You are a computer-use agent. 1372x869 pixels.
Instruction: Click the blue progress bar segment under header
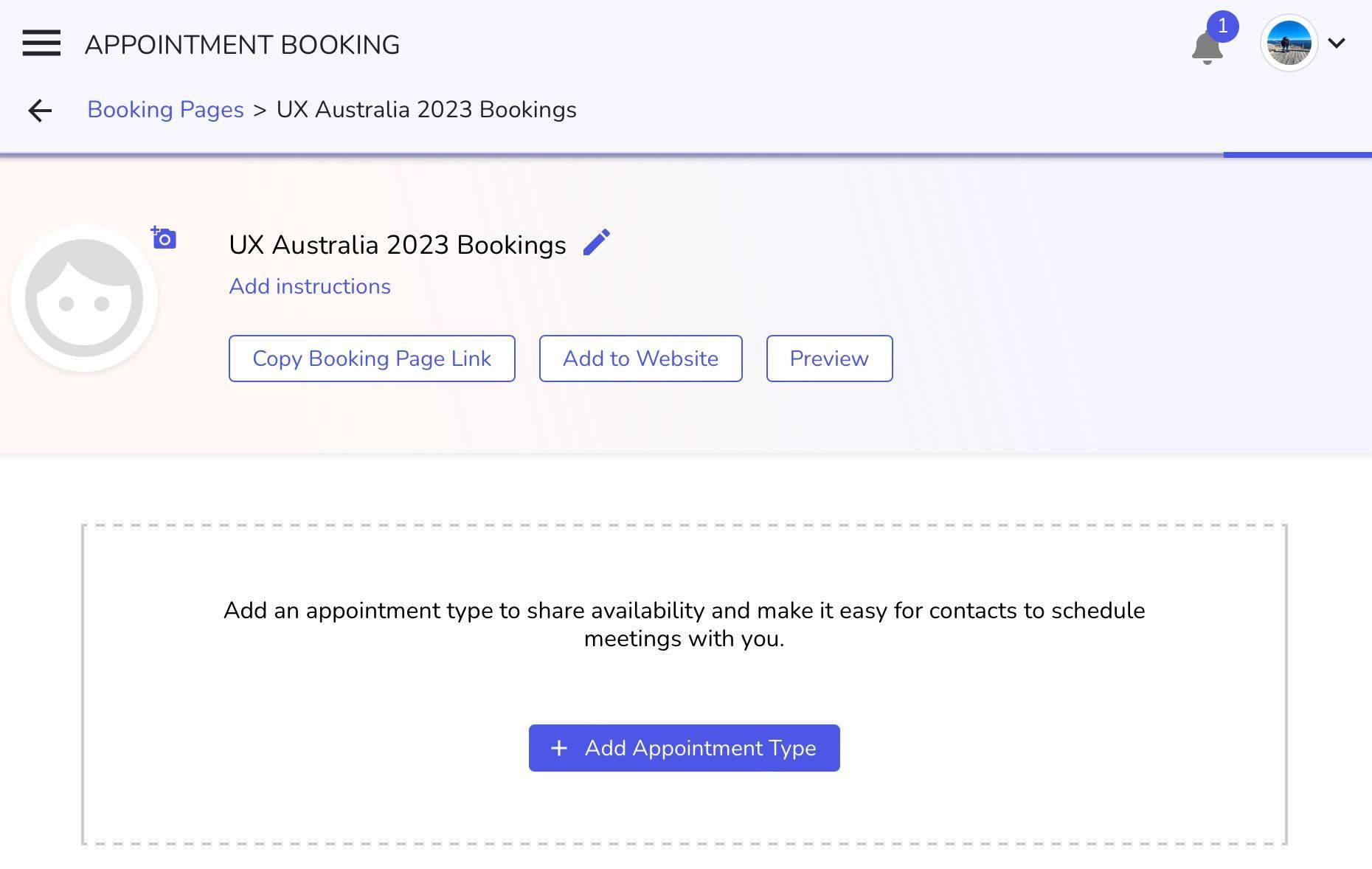[x=1297, y=155]
